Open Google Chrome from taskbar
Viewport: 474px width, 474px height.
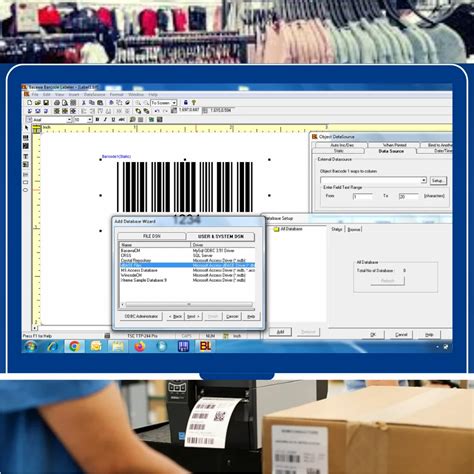click(x=74, y=346)
